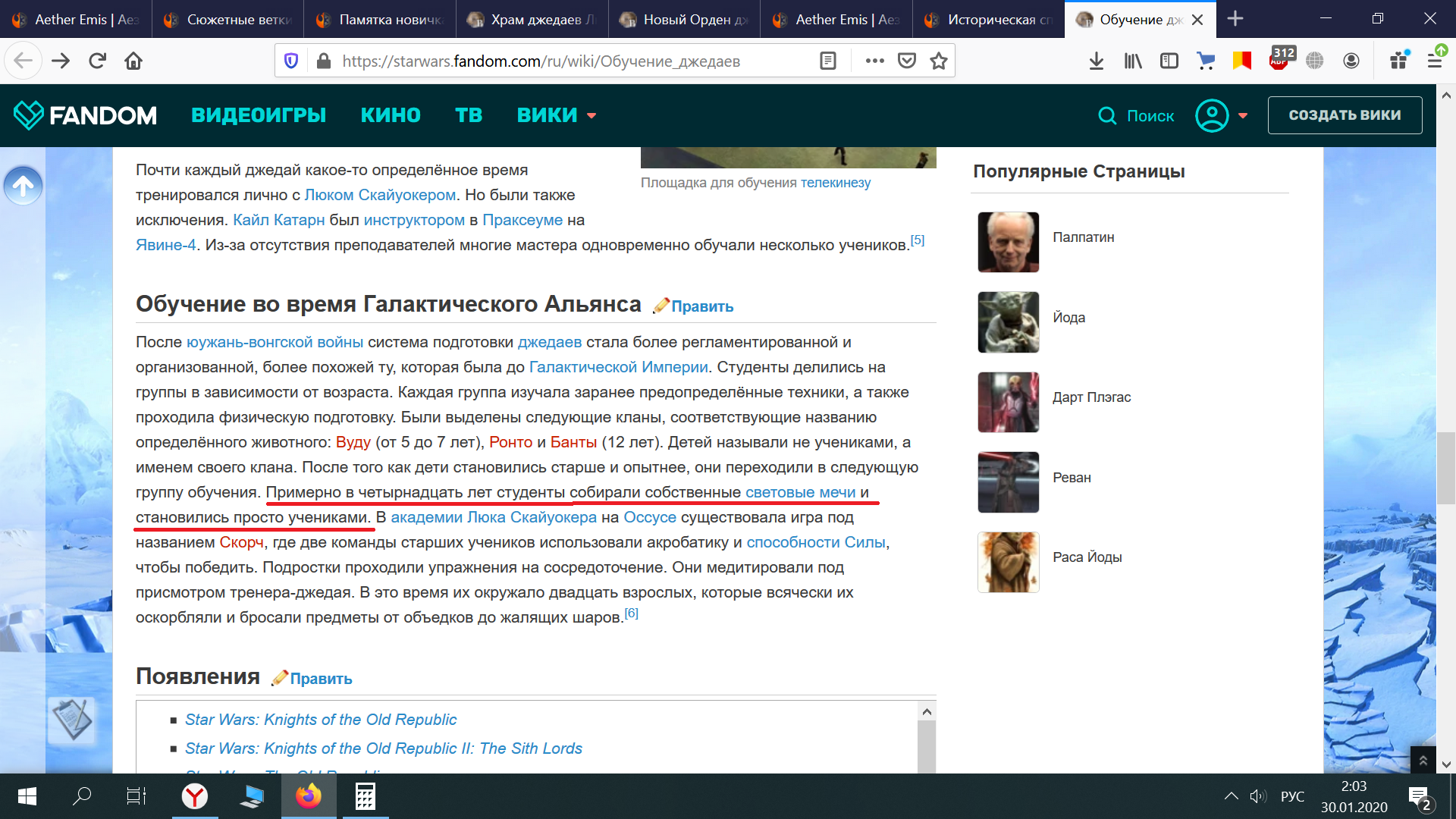Open Firefox downloads arrow icon
The height and width of the screenshot is (819, 1456).
1096,61
